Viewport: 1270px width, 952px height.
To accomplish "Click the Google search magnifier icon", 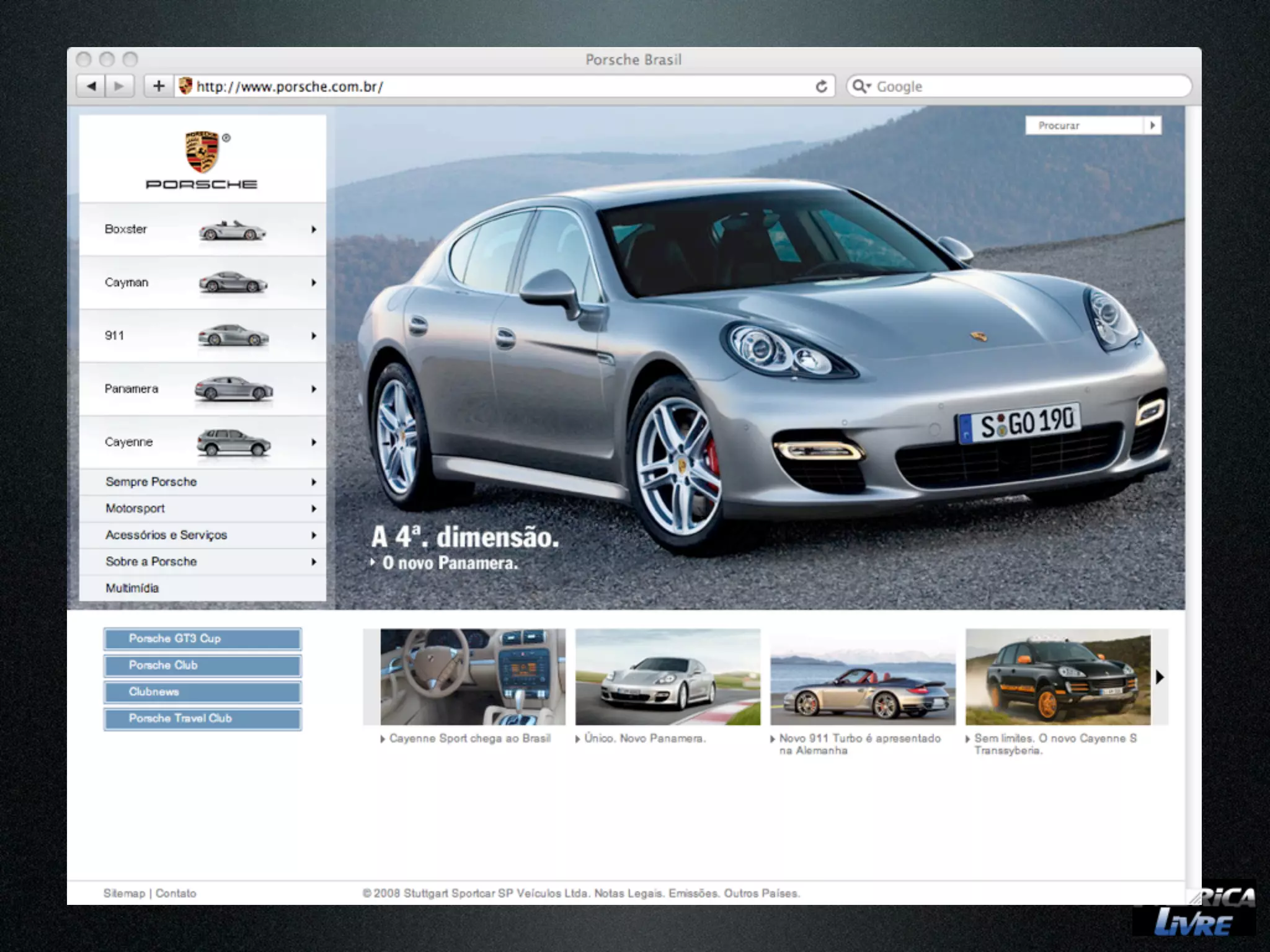I will pyautogui.click(x=860, y=86).
